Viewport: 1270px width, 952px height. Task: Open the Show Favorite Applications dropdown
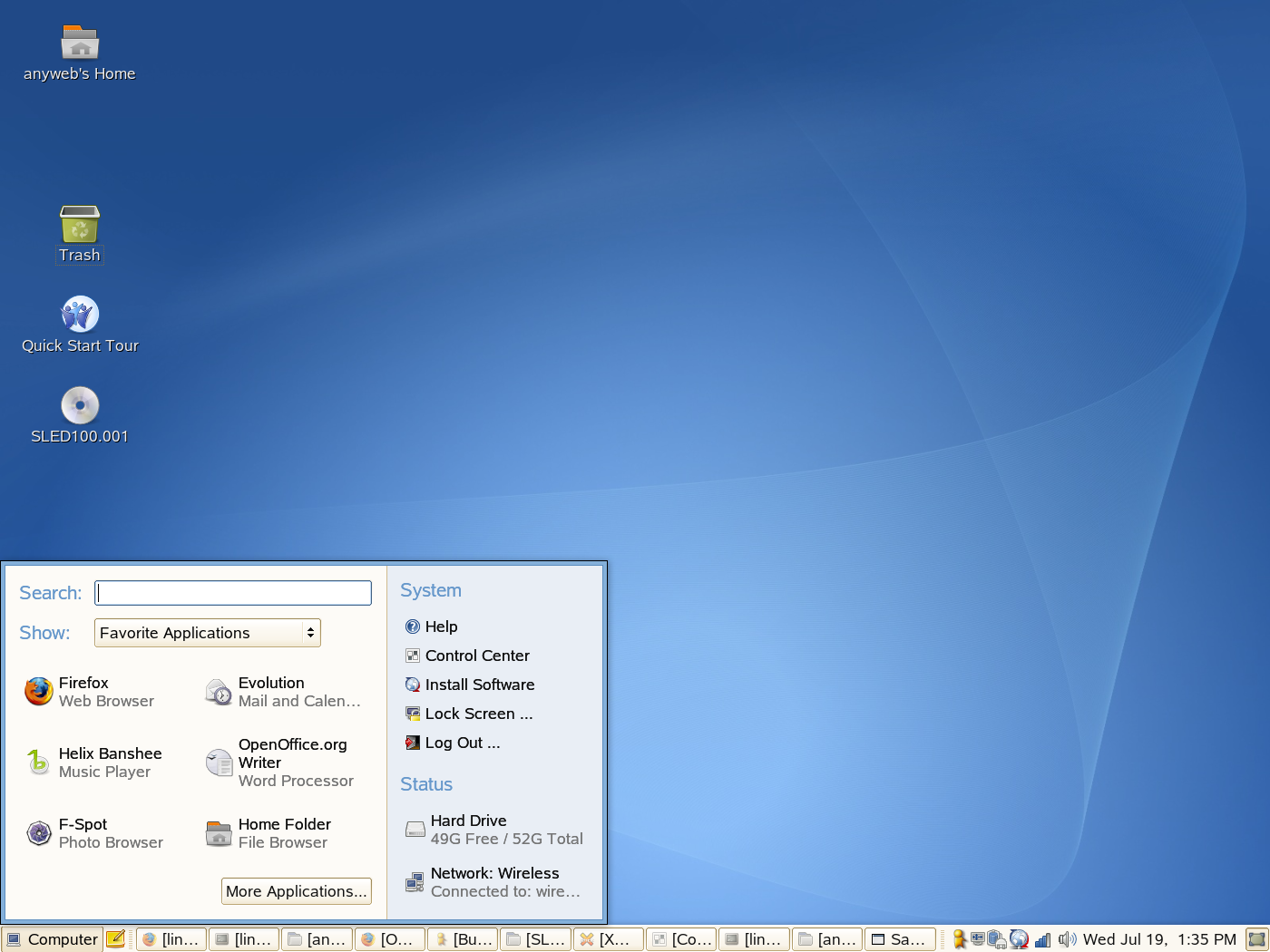[208, 633]
